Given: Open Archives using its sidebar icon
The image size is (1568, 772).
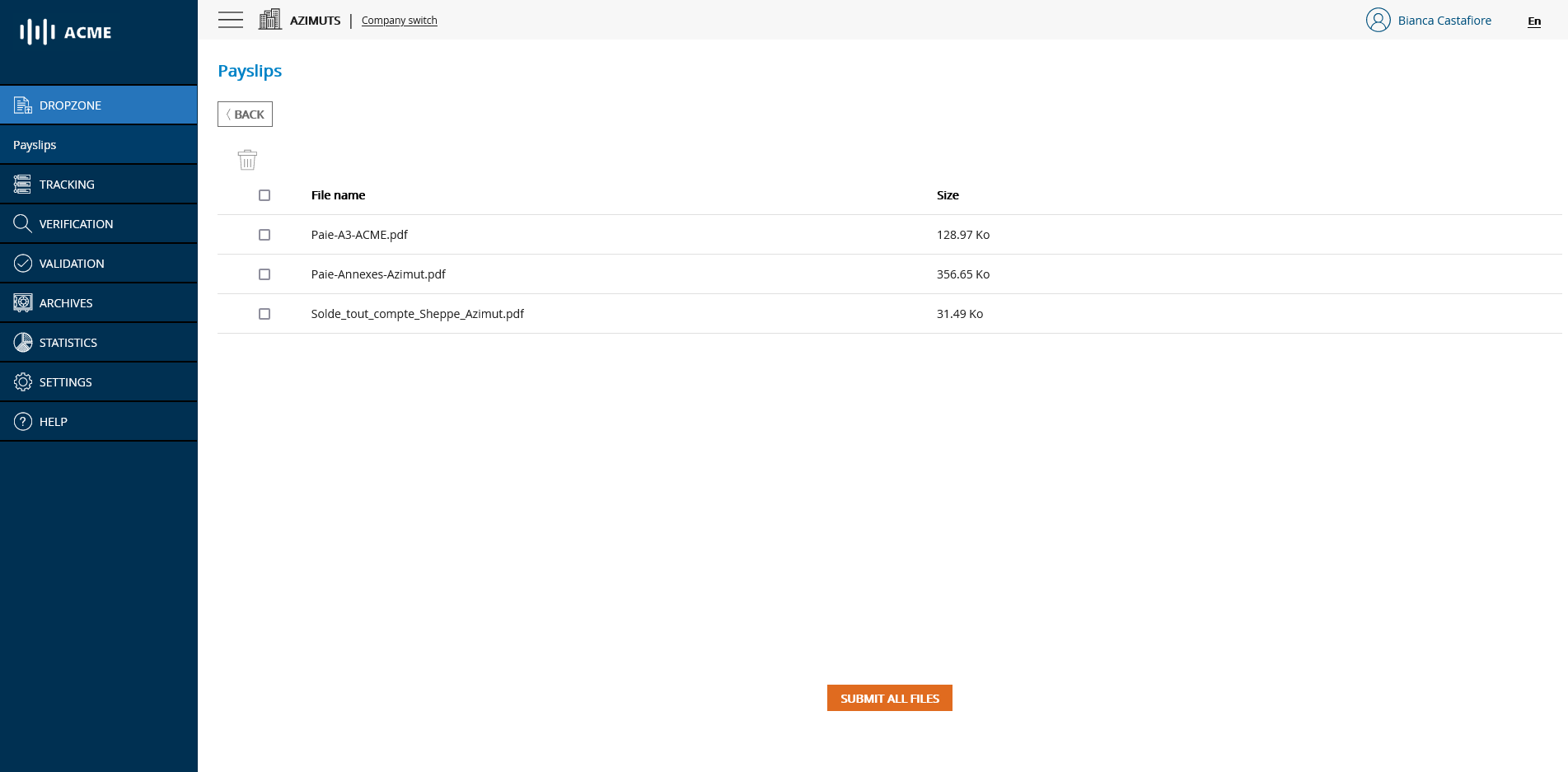Looking at the screenshot, I should [x=22, y=302].
